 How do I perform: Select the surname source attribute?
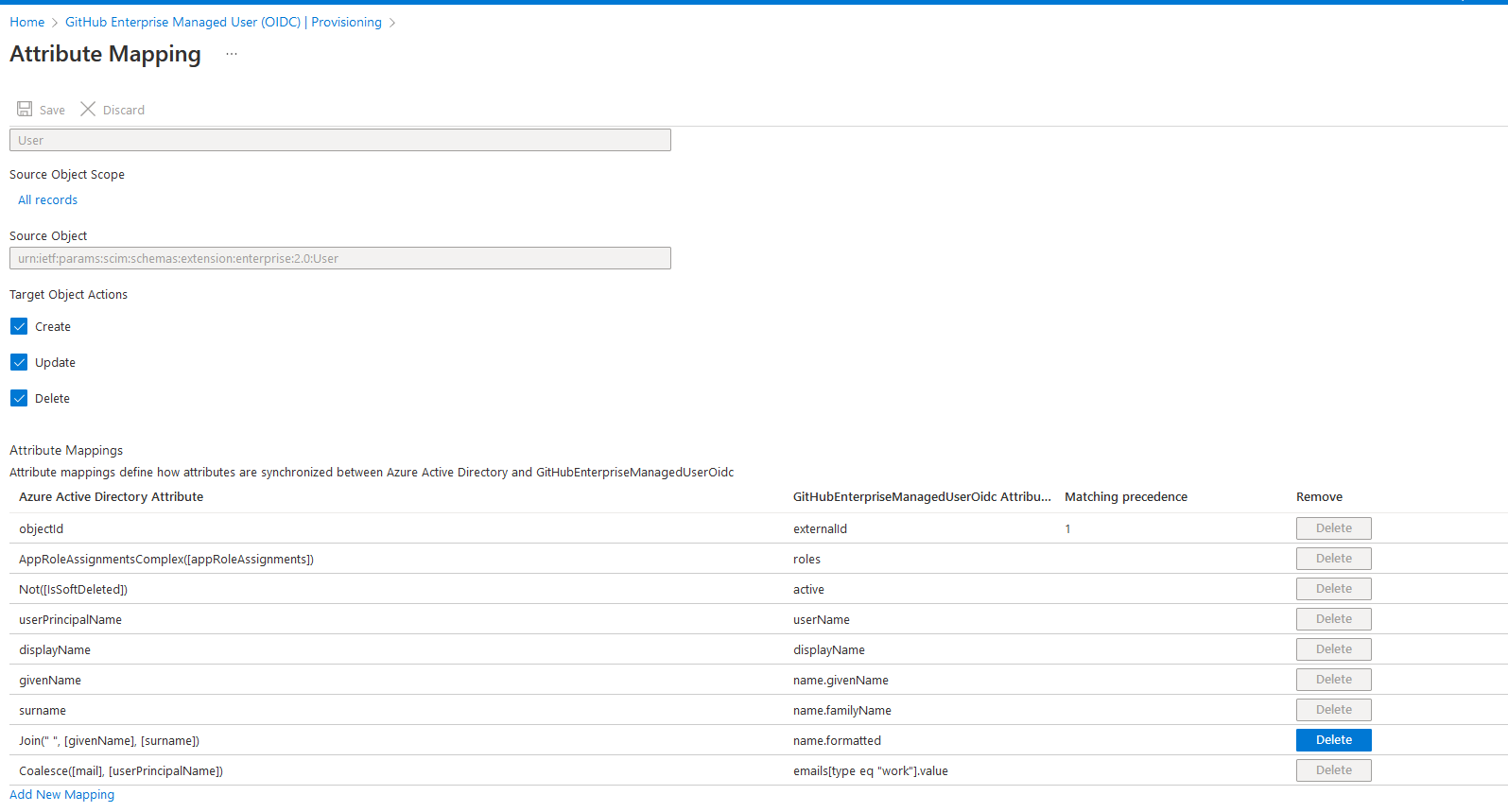coord(43,710)
